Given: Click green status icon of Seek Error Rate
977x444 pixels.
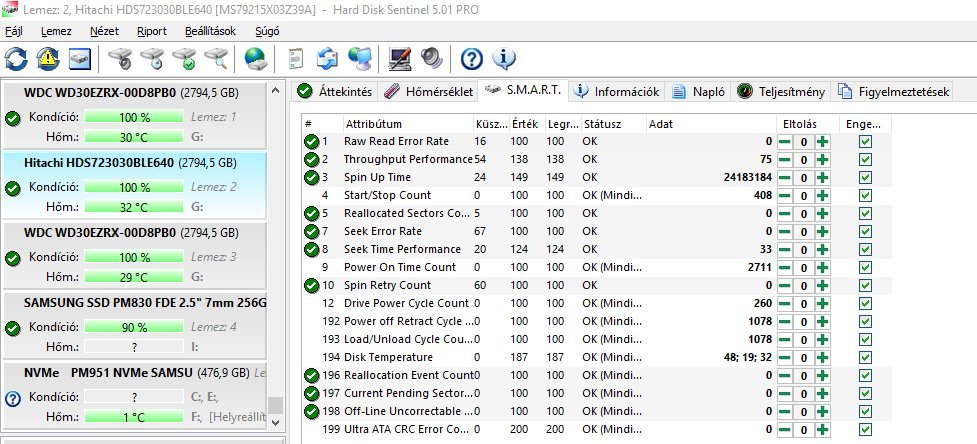Looking at the screenshot, I should point(312,232).
